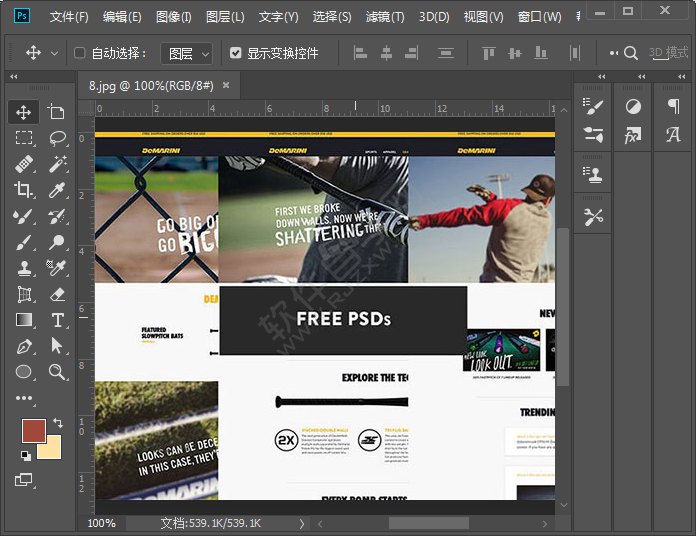
Task: Select the Pen tool
Action: 24,346
